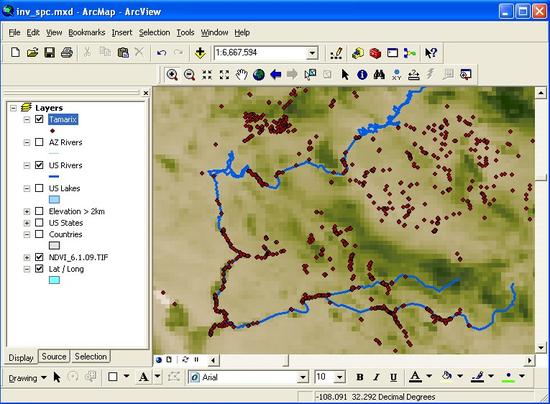Open the ModelBuilder icon
This screenshot has width=550, height=404.
pos(410,53)
